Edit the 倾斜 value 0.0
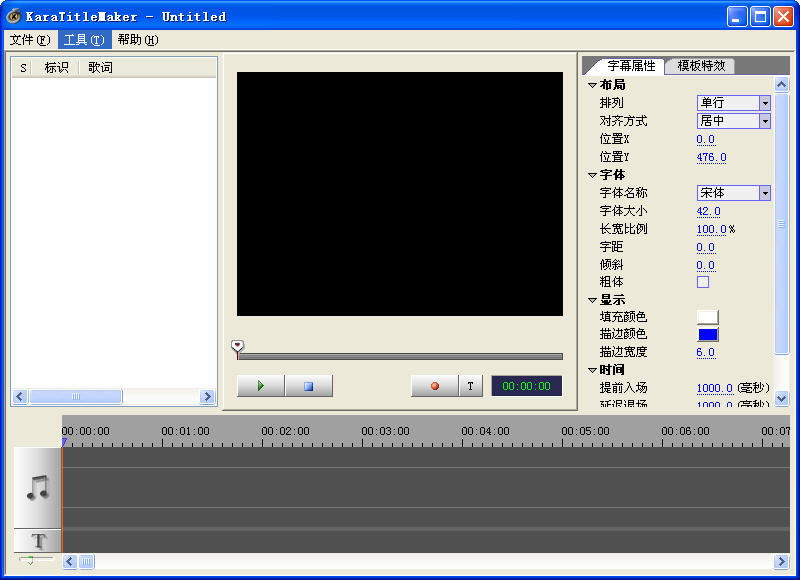This screenshot has width=800, height=580. (706, 265)
